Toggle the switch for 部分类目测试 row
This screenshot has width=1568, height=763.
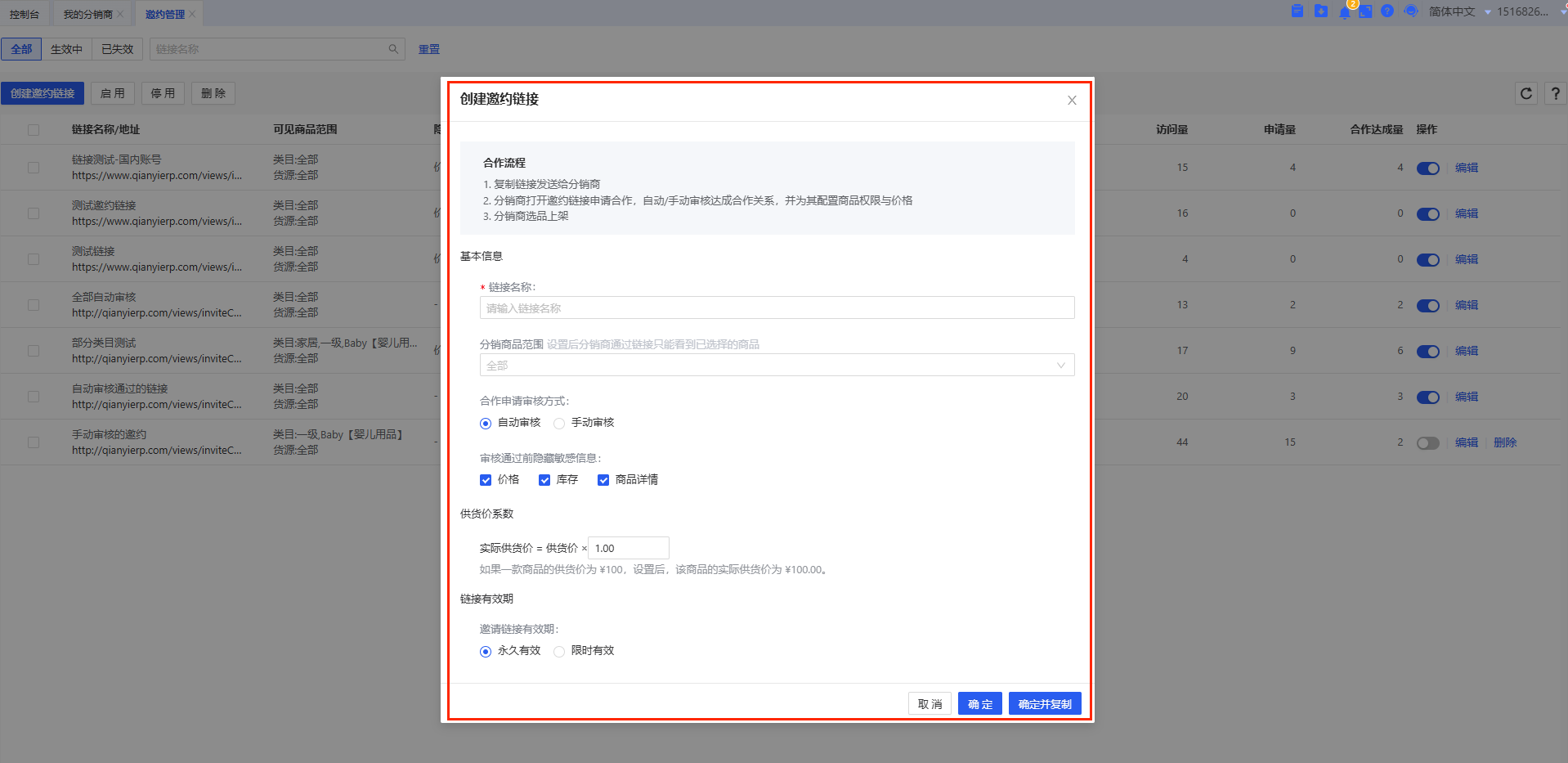(1428, 351)
